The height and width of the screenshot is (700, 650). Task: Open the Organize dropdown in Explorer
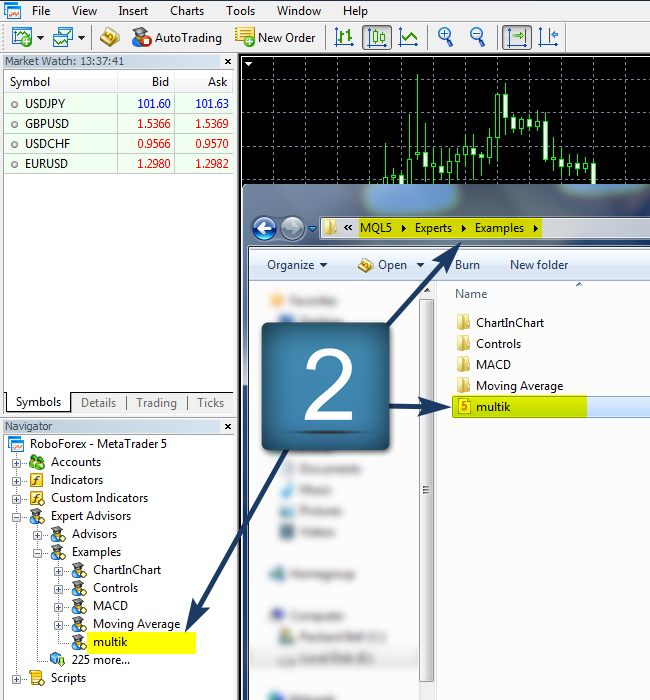pyautogui.click(x=297, y=265)
